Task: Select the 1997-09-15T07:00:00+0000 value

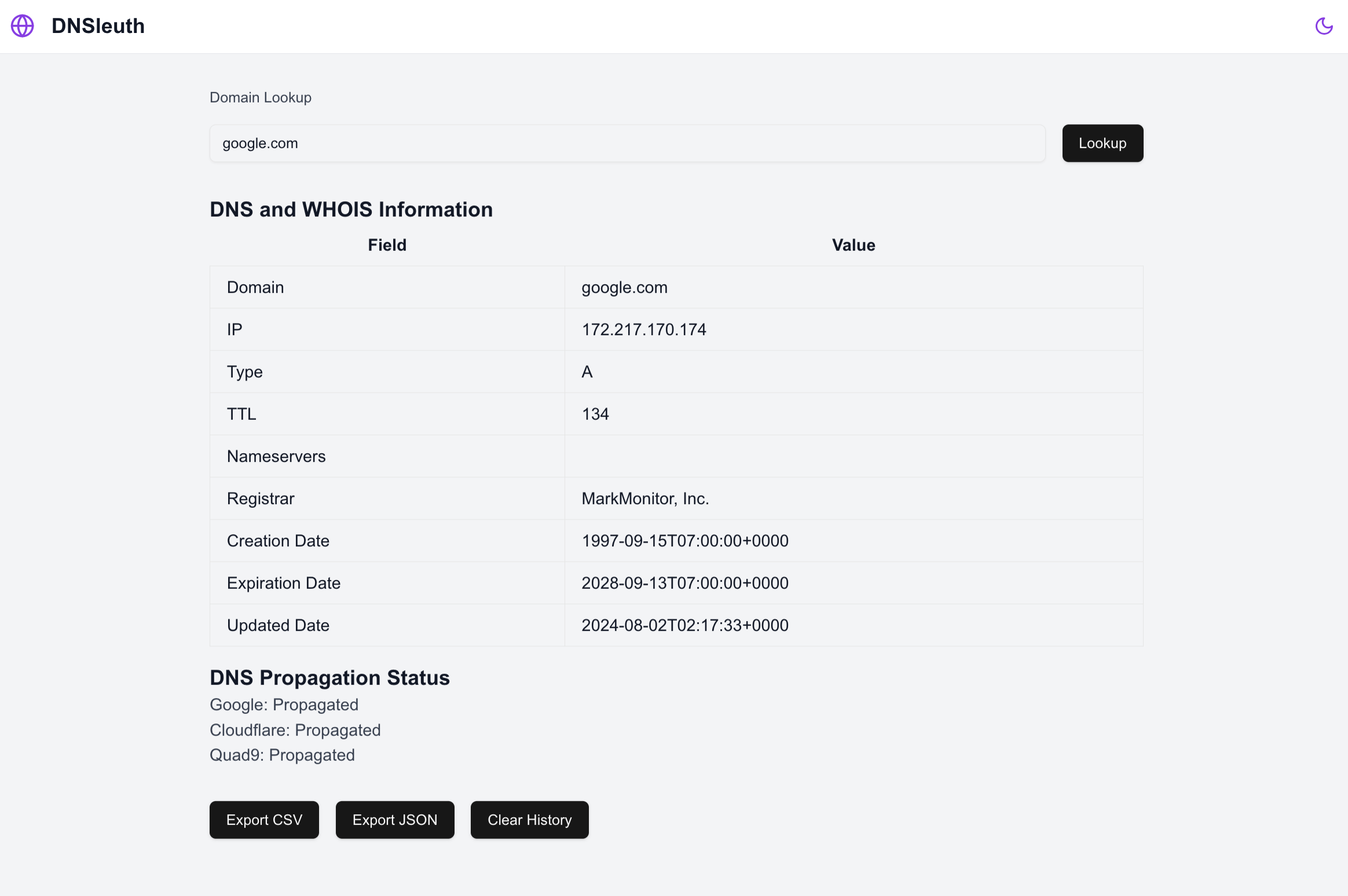Action: [685, 541]
